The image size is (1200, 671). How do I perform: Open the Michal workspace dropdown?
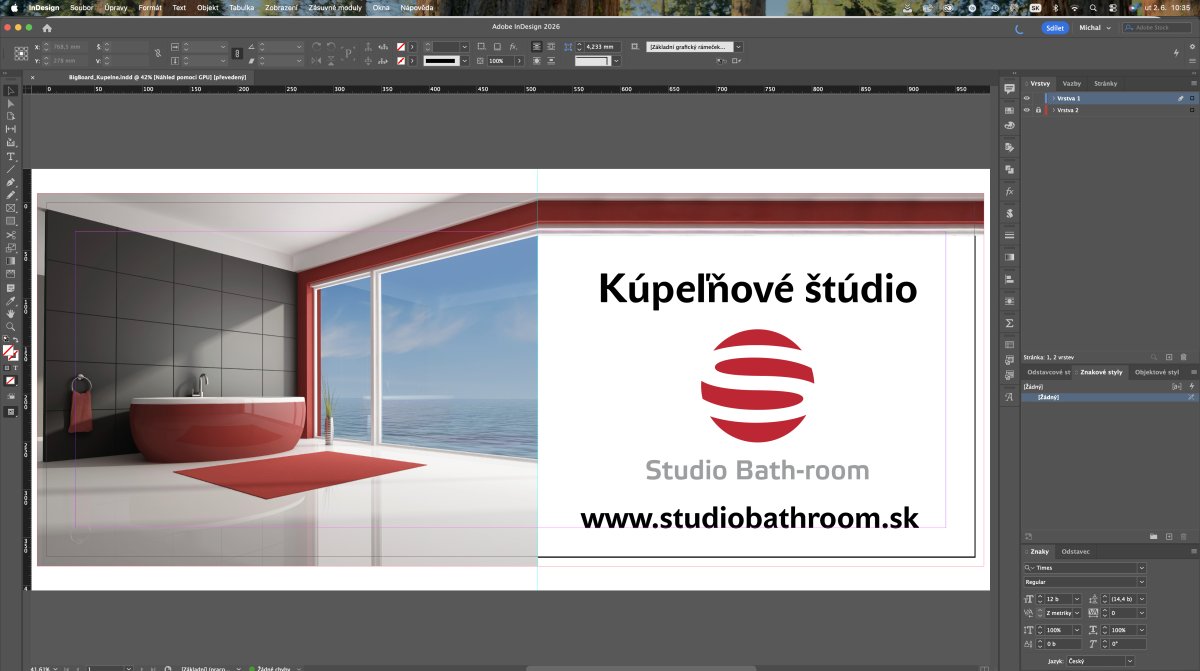tap(1094, 28)
